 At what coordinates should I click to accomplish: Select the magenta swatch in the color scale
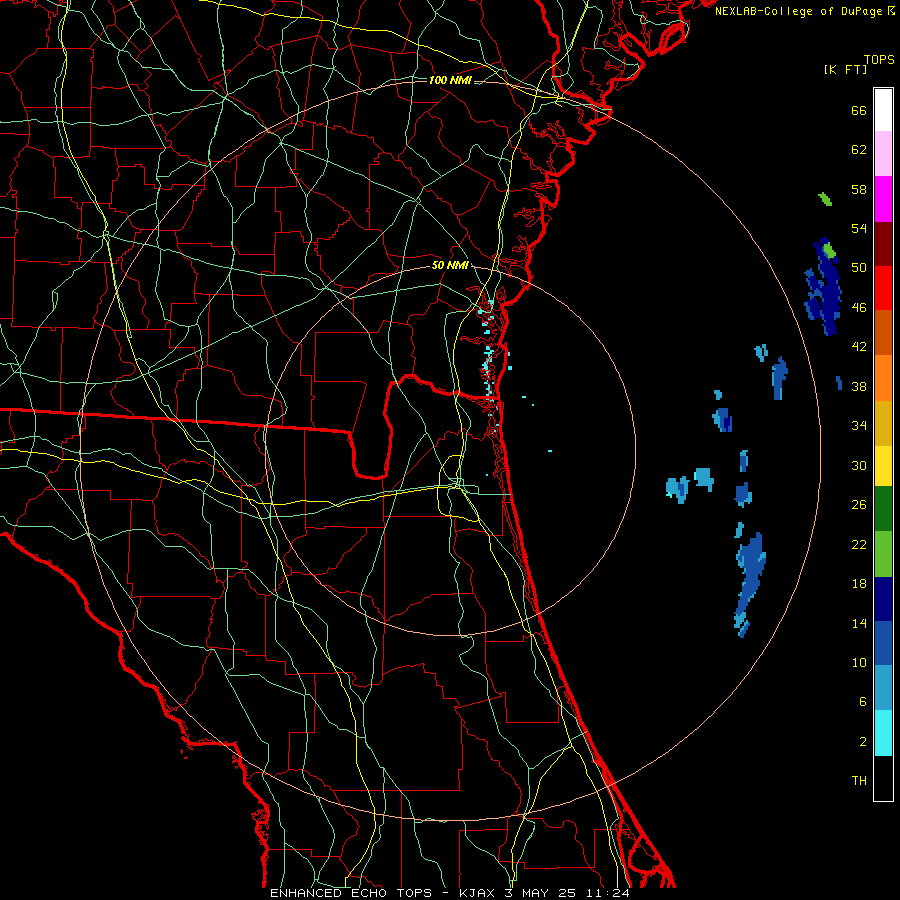tap(883, 199)
